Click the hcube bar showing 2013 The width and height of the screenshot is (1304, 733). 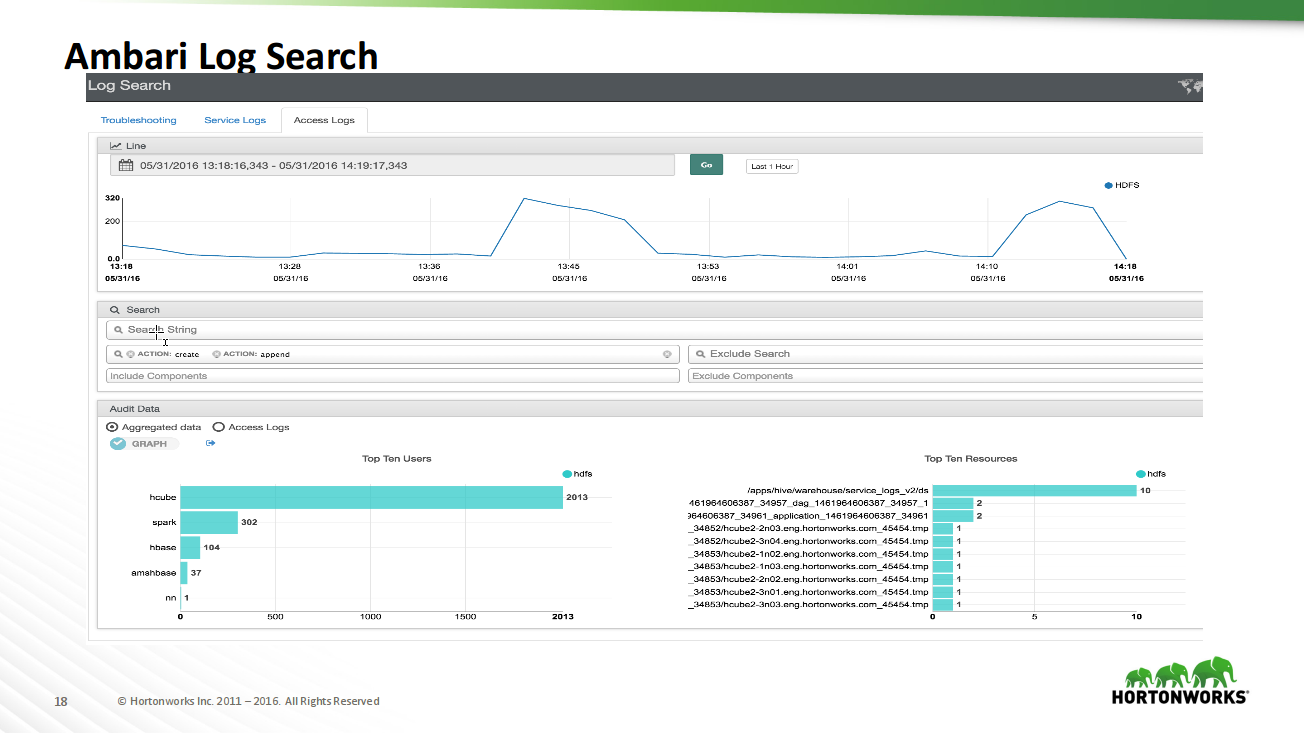click(x=371, y=497)
